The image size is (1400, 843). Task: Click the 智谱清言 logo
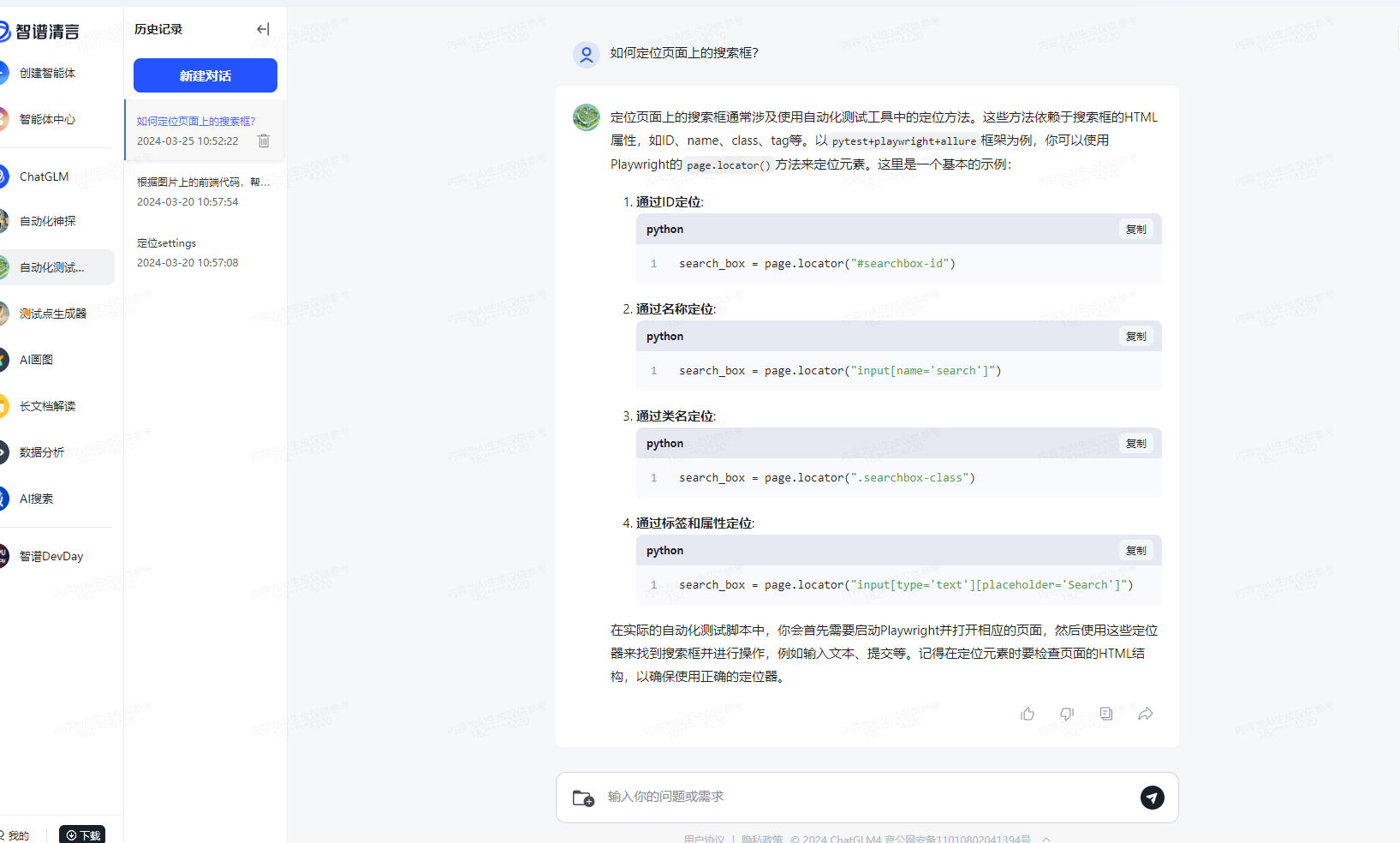coord(39,32)
